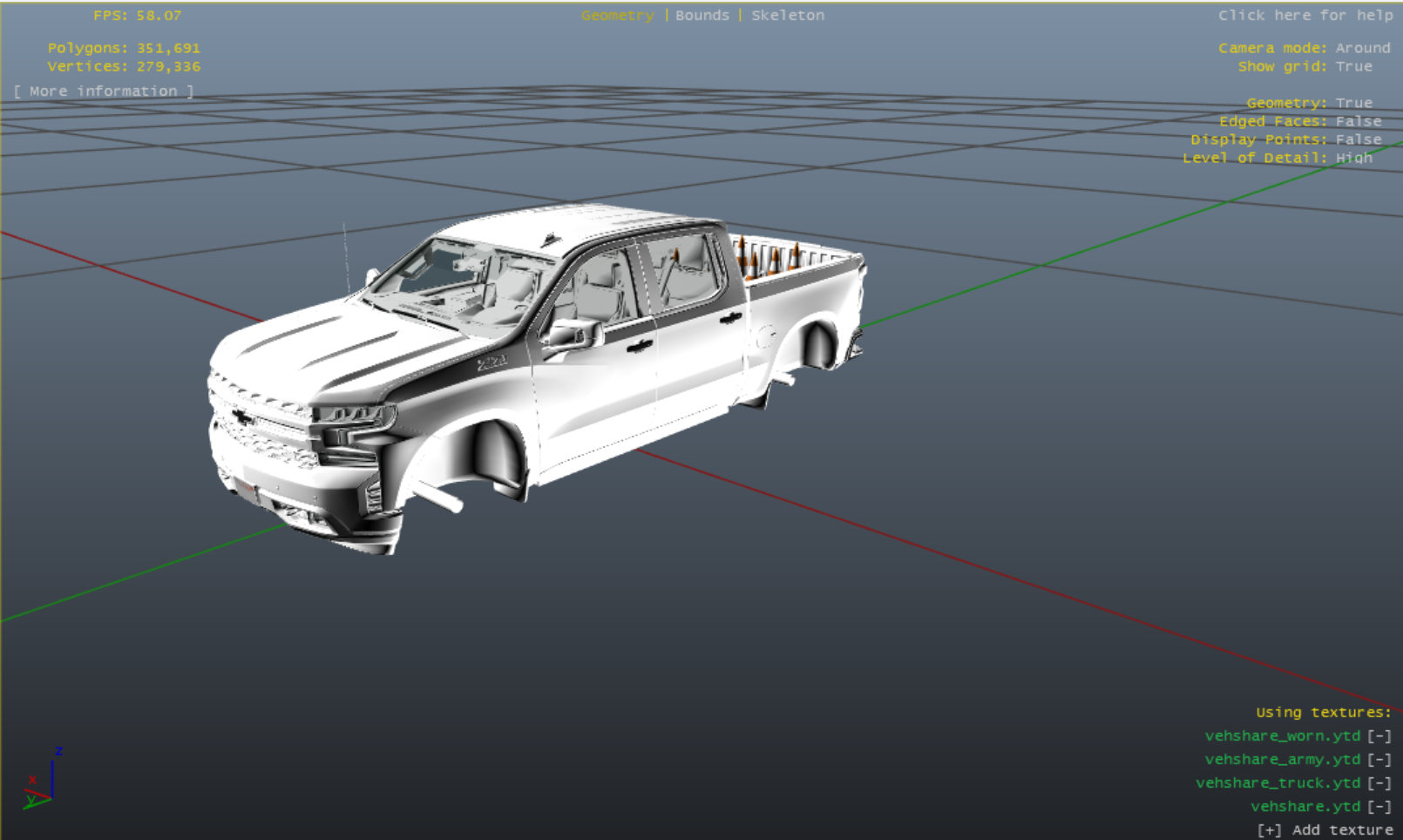The image size is (1403, 840).
Task: Click the Add texture button
Action: [x=1325, y=830]
